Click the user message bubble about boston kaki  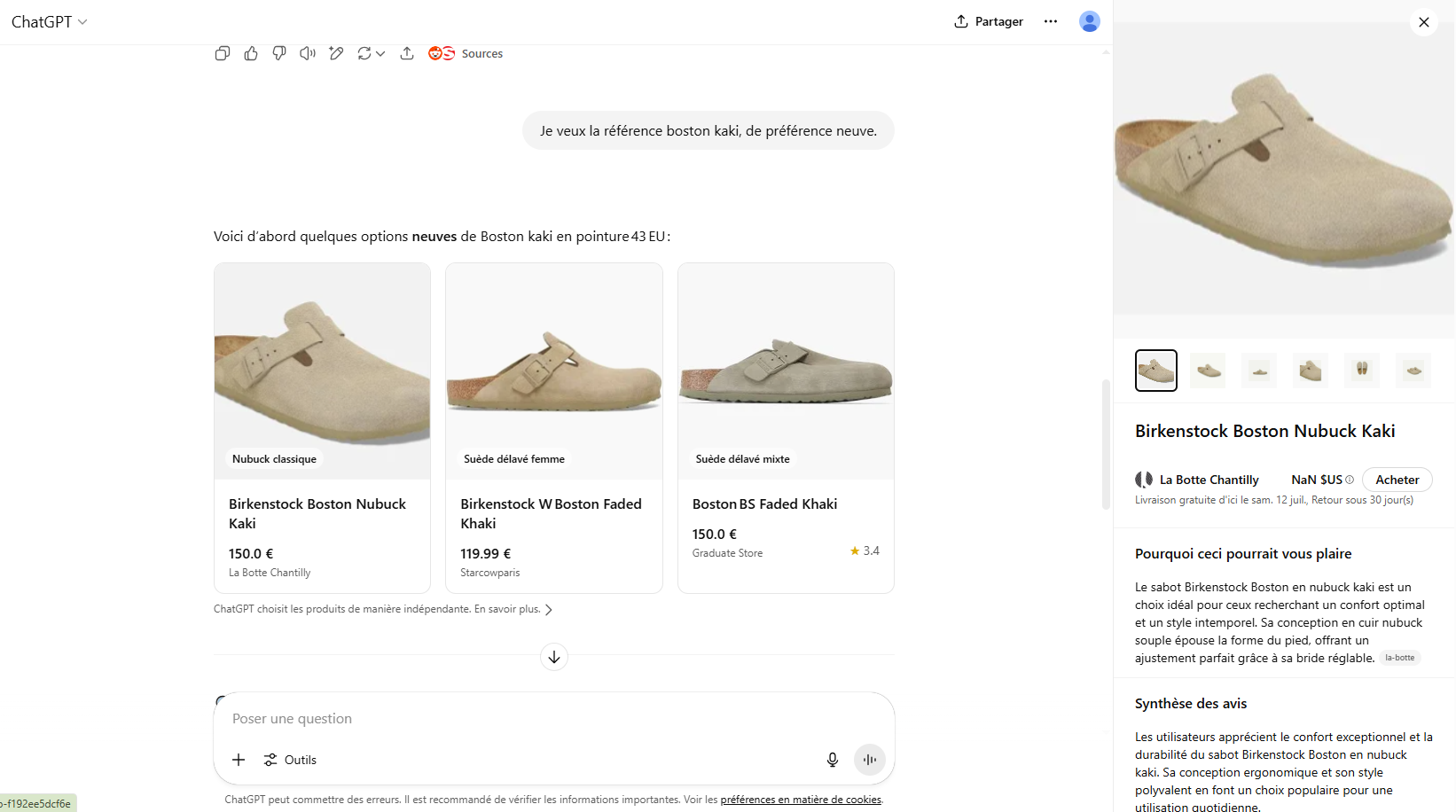pos(708,130)
